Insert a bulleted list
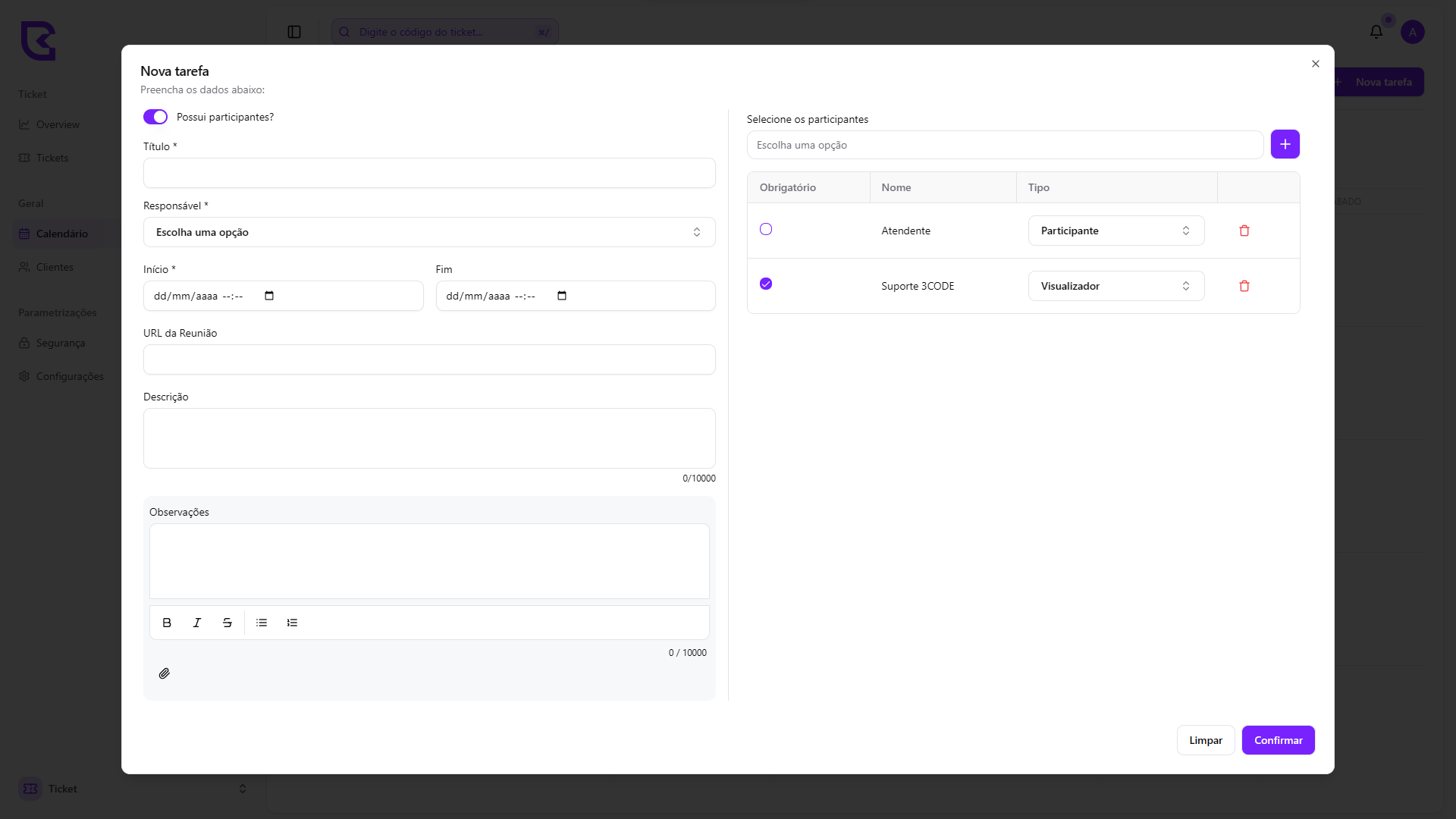Screen dimensions: 1456x819 [262, 623]
